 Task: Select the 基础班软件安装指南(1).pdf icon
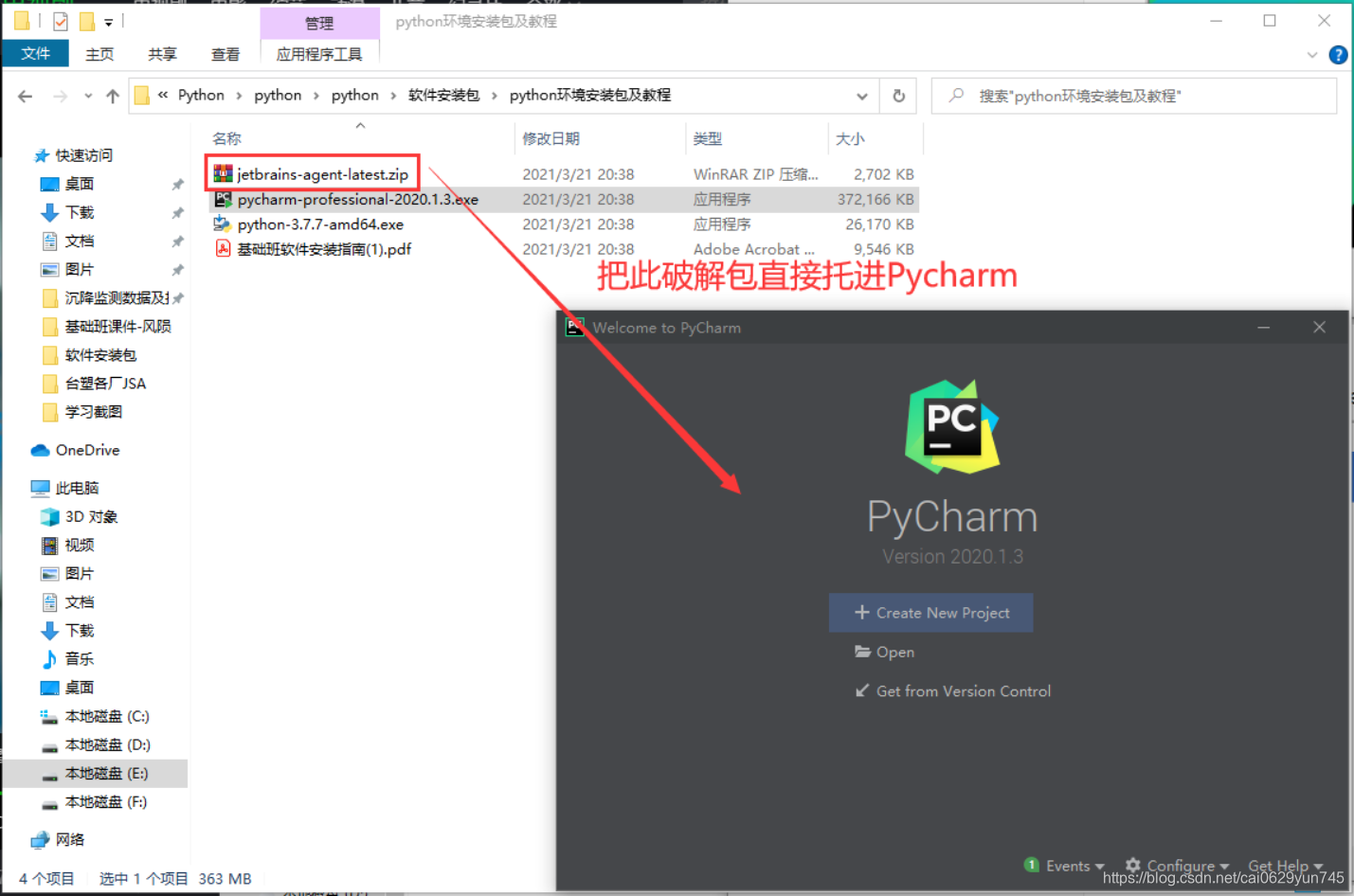(x=223, y=249)
